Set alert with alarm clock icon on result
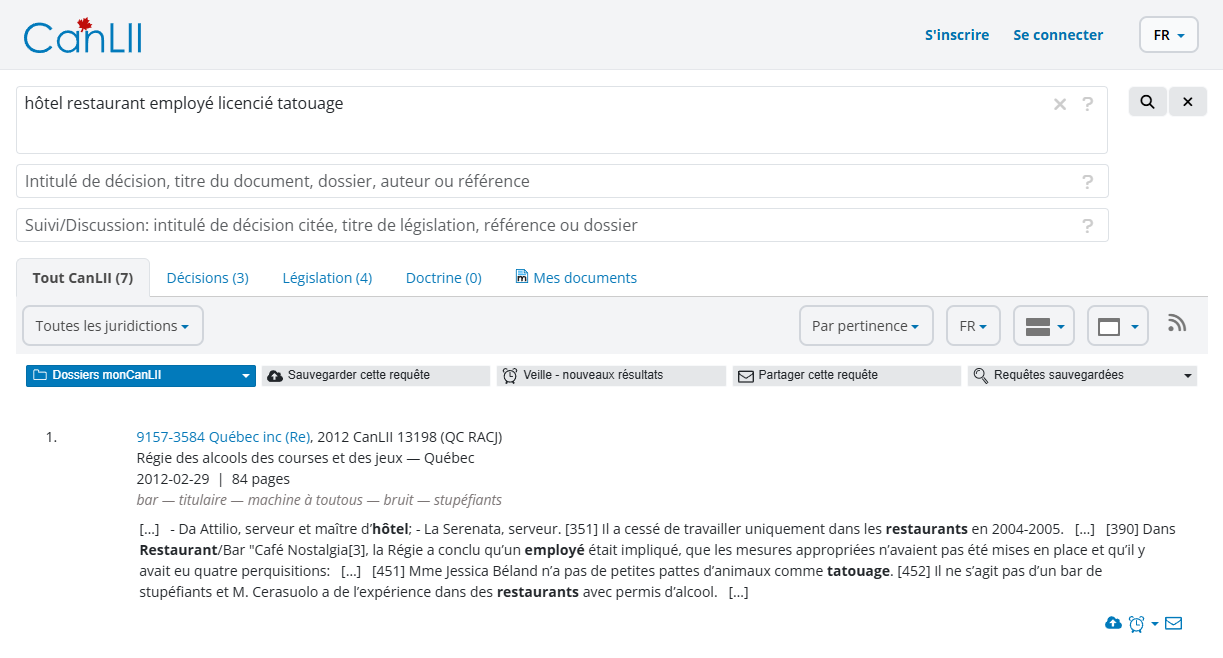 point(1137,623)
